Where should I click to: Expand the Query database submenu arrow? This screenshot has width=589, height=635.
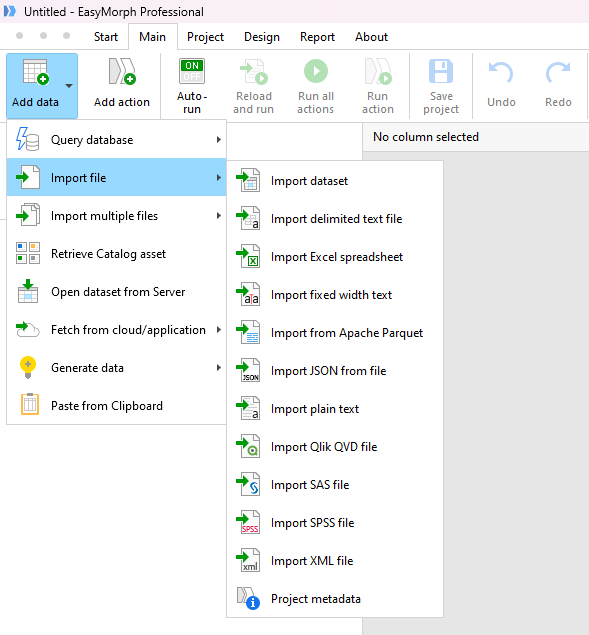(219, 140)
